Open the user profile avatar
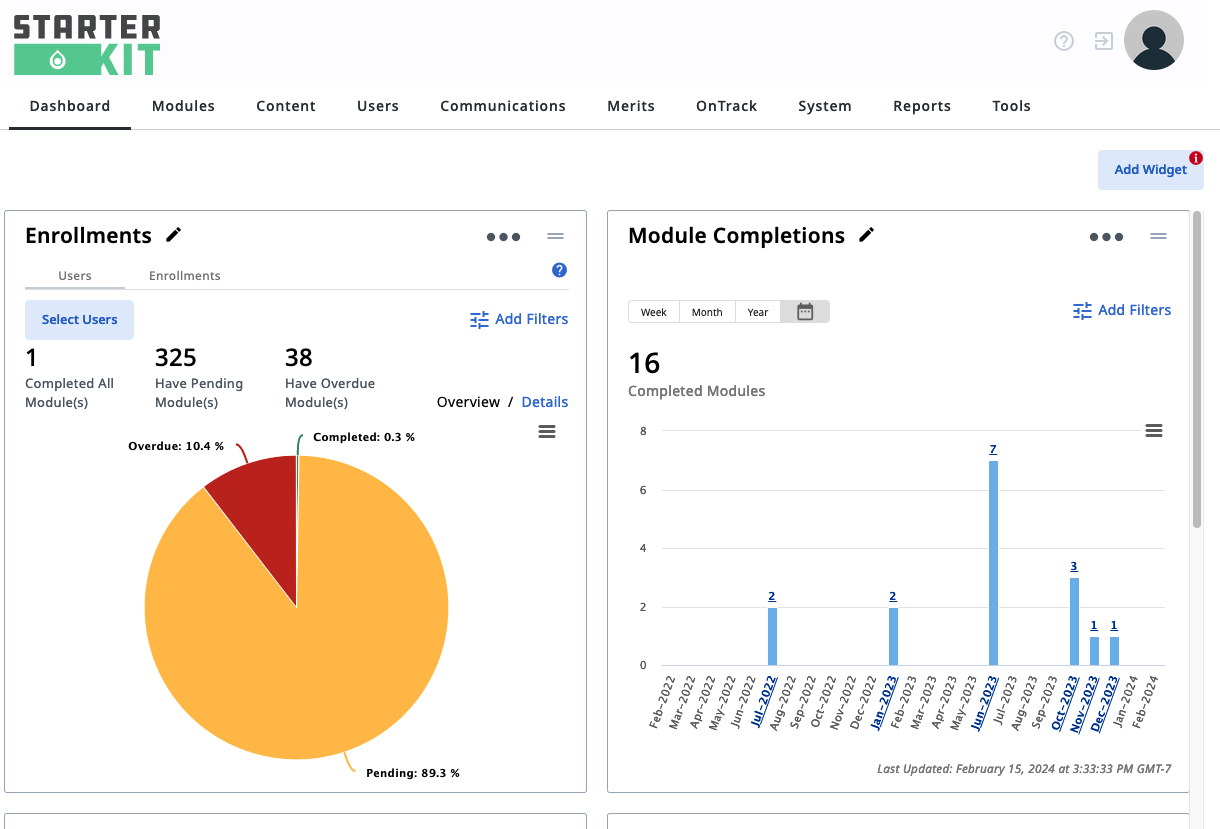1220x829 pixels. (x=1154, y=40)
